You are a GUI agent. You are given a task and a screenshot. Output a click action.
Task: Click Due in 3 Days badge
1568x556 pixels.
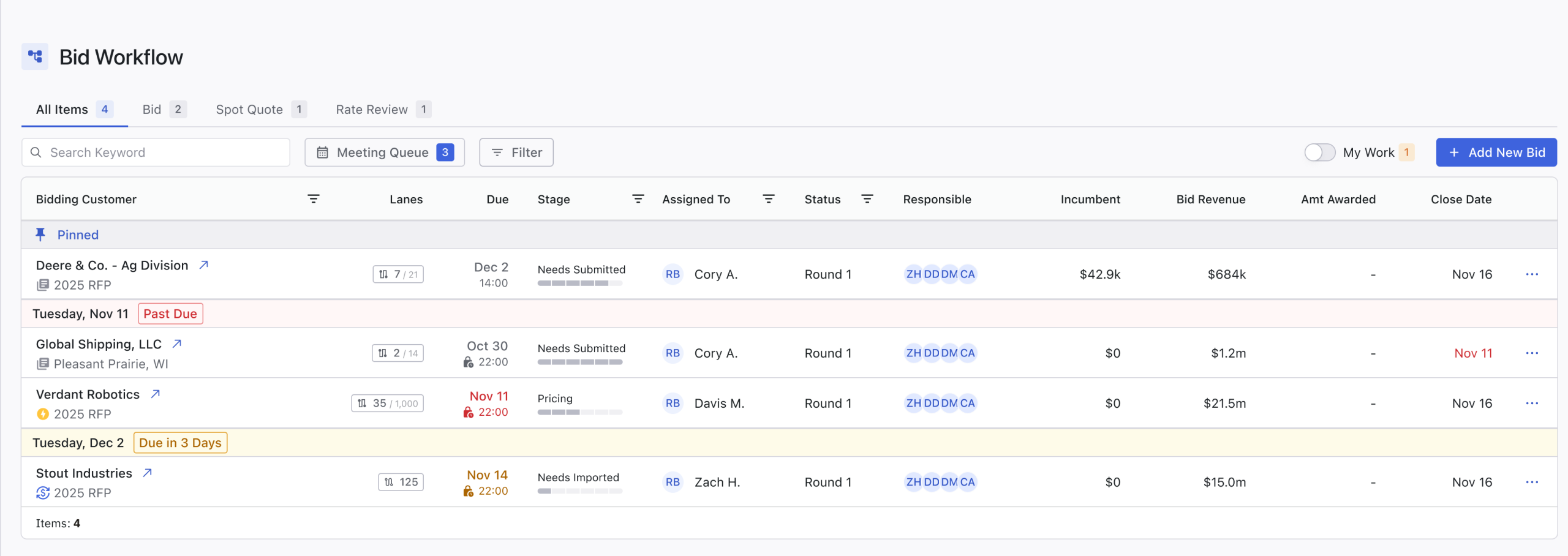pyautogui.click(x=180, y=443)
